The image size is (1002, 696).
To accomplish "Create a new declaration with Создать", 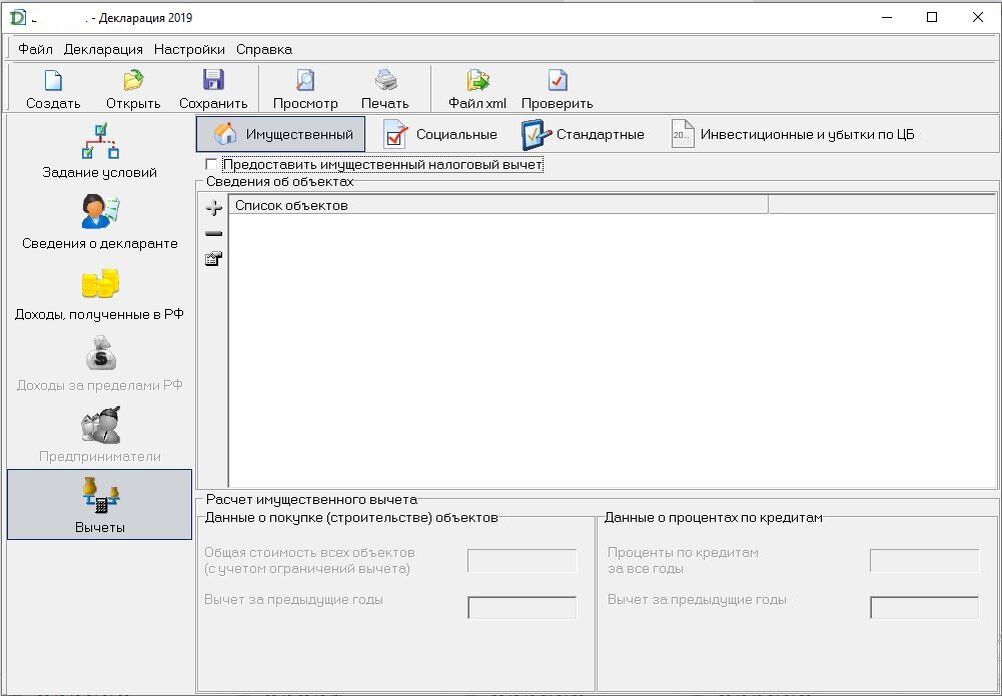I will coord(53,89).
